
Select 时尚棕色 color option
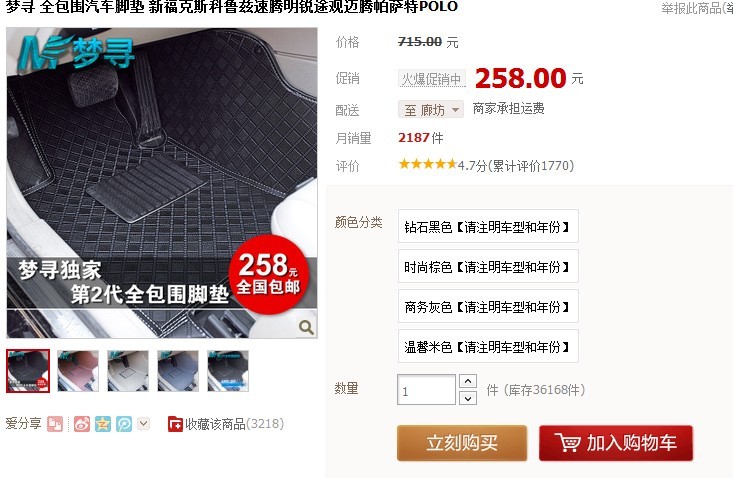[488, 266]
